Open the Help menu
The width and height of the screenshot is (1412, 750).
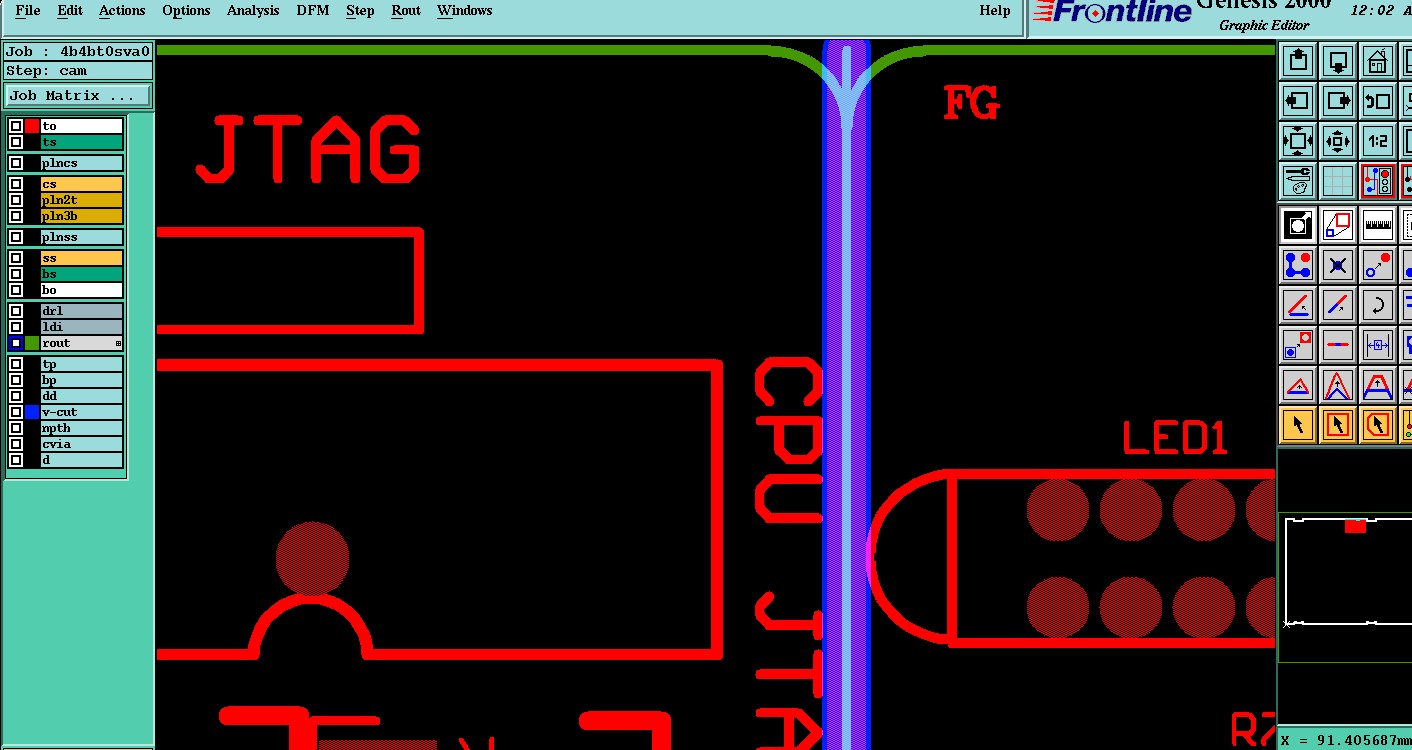[995, 11]
